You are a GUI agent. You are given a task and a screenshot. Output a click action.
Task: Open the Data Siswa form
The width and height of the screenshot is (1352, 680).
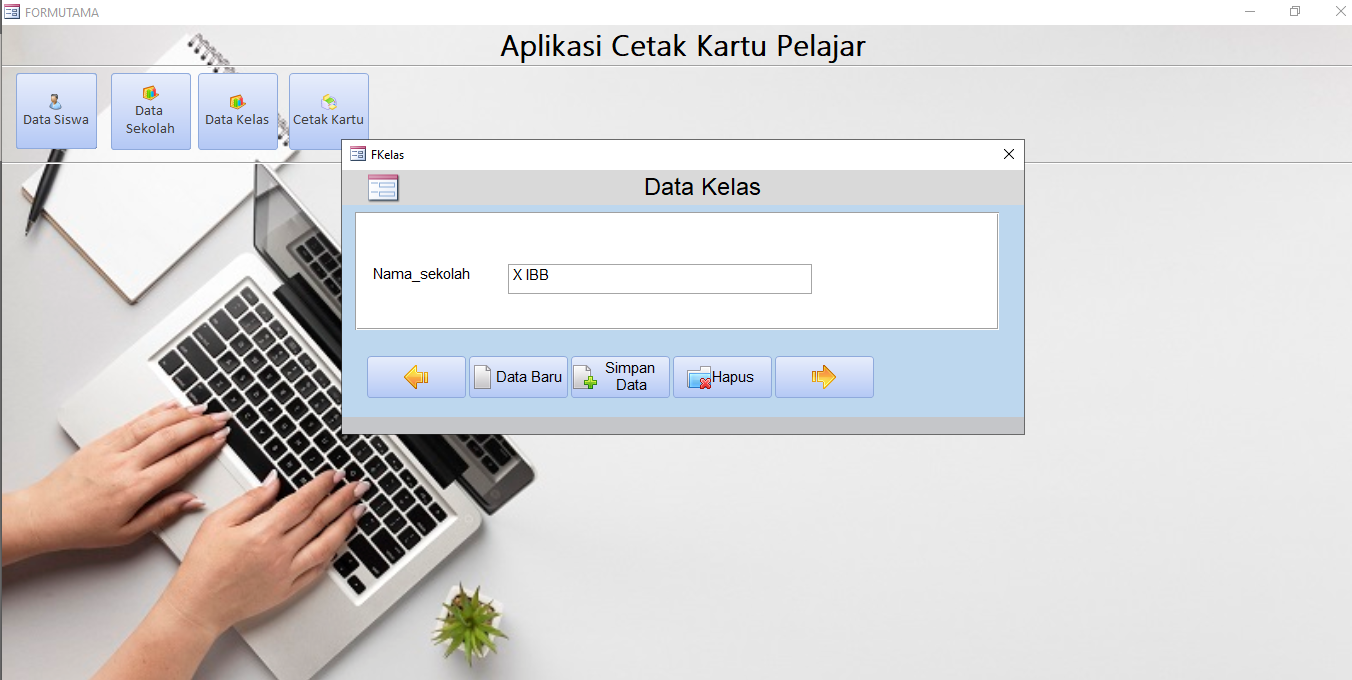[x=56, y=111]
